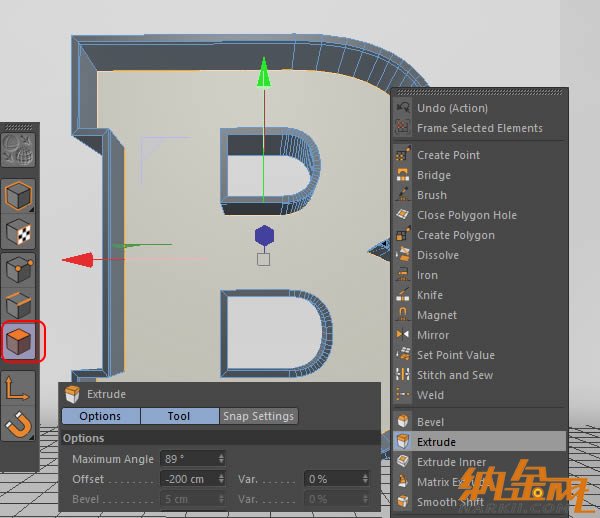This screenshot has height=518, width=600.
Task: Open the Snap Settings tab
Action: [x=259, y=416]
